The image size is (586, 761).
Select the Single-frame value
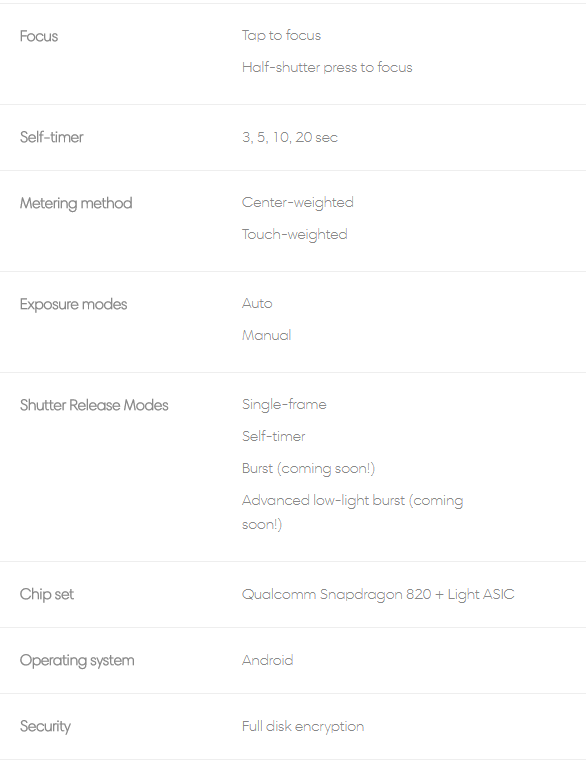pos(285,405)
